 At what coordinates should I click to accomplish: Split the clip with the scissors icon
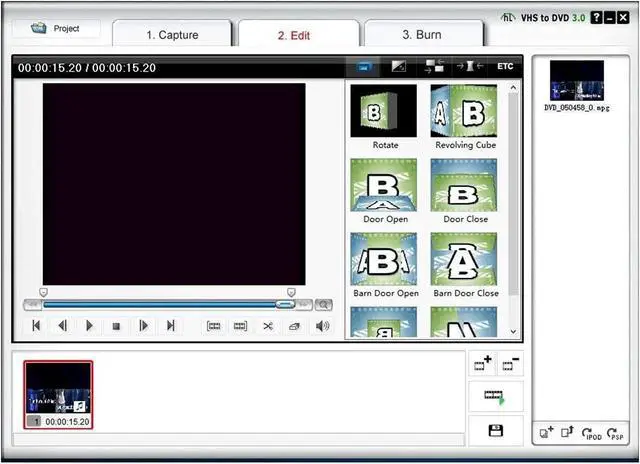268,326
